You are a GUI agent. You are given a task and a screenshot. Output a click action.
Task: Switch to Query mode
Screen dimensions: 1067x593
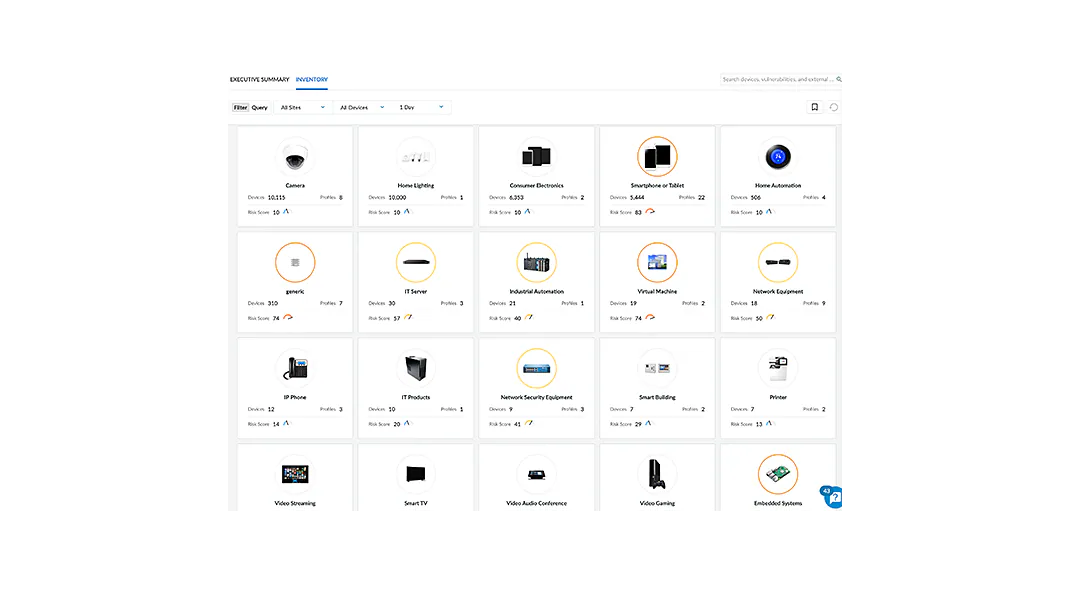259,108
